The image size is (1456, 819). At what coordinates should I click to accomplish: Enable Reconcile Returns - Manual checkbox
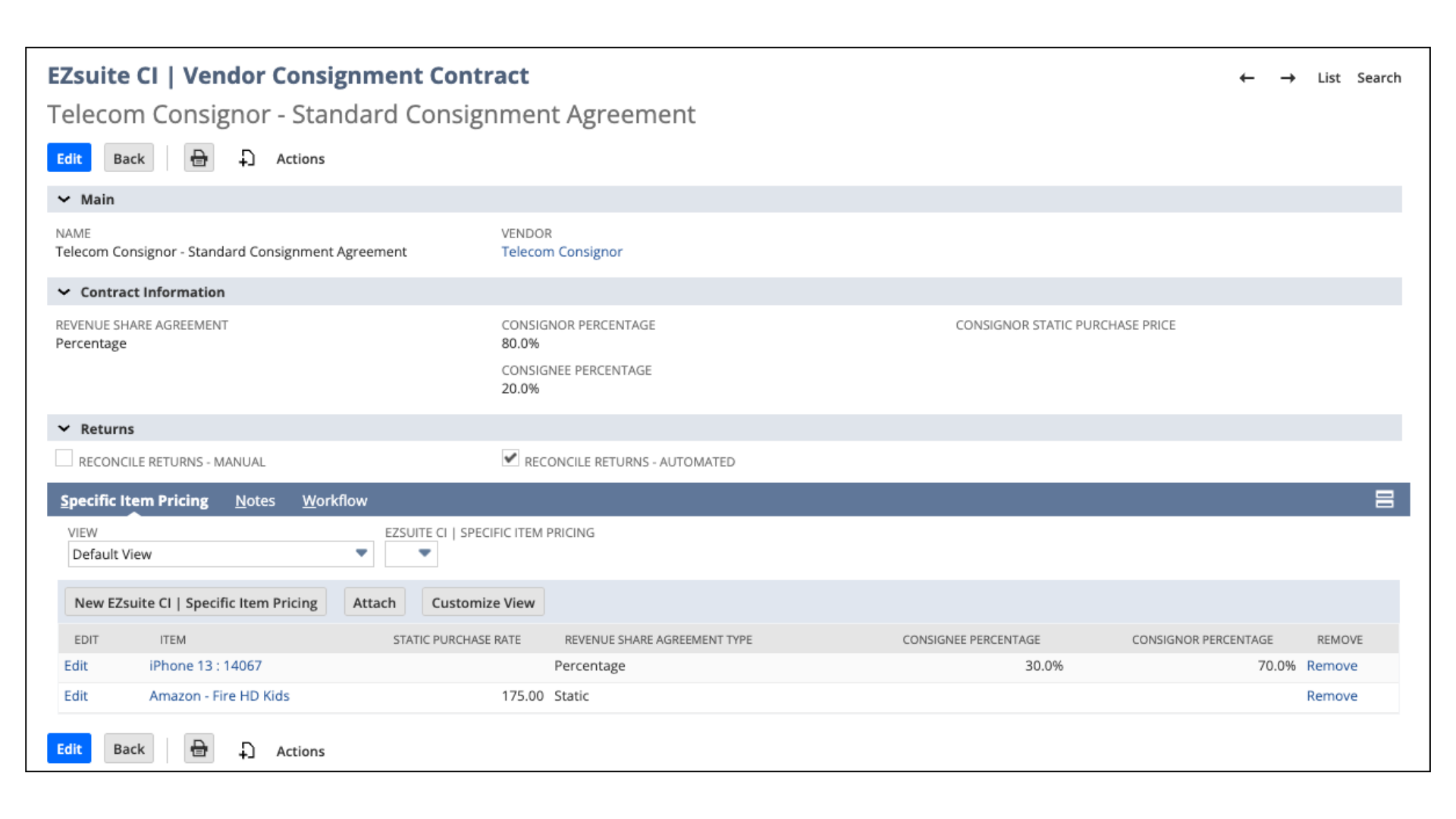[x=64, y=459]
